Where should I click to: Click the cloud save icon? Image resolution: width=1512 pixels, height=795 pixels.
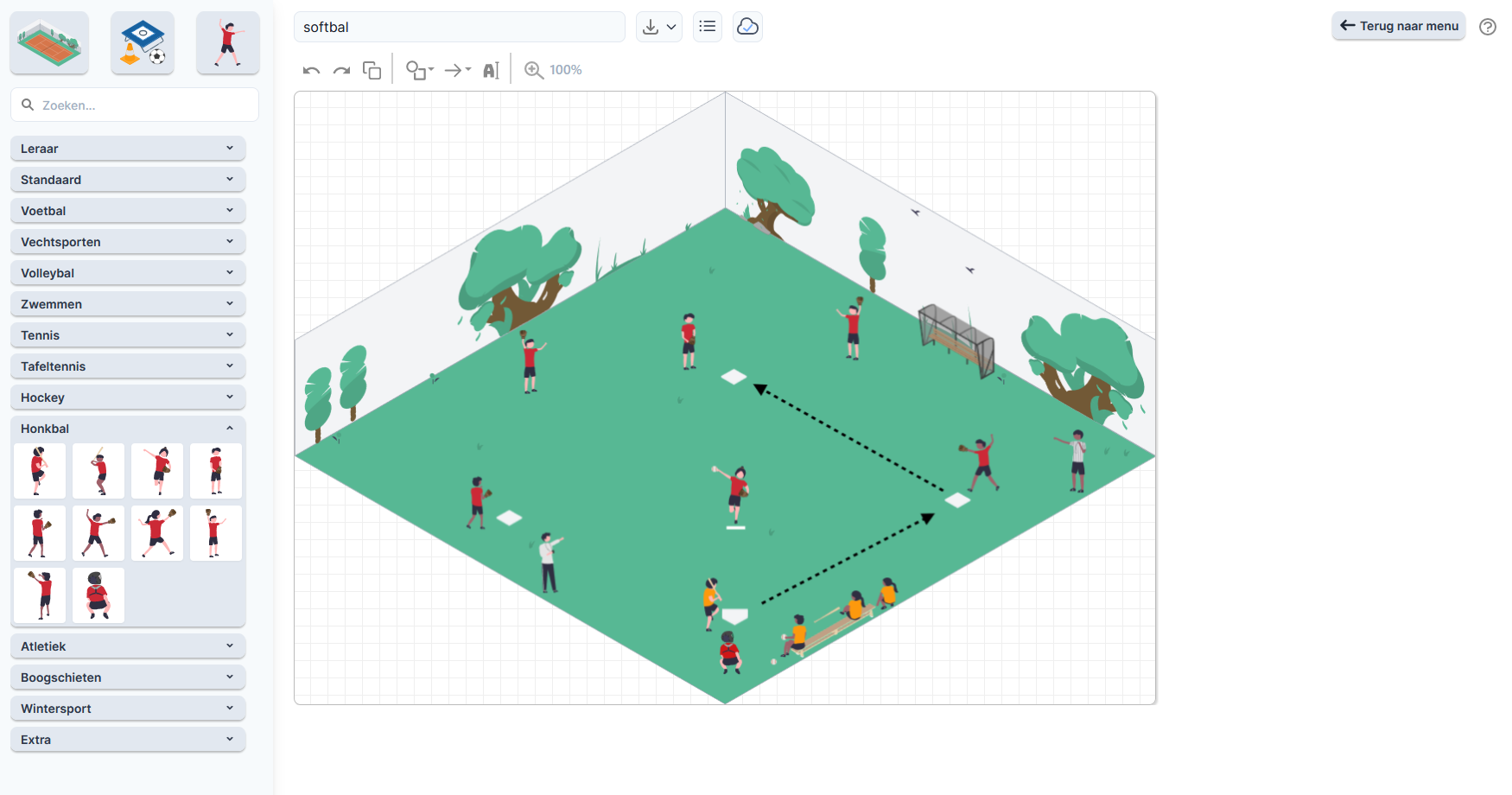(747, 27)
